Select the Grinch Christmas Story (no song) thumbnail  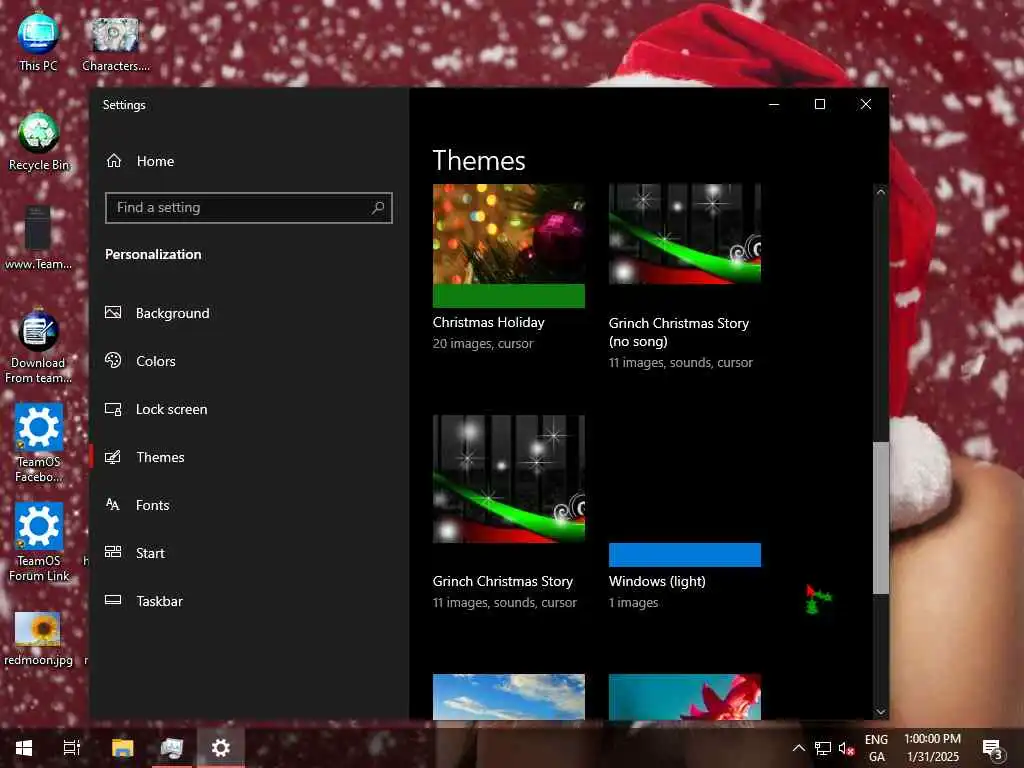[x=684, y=234]
